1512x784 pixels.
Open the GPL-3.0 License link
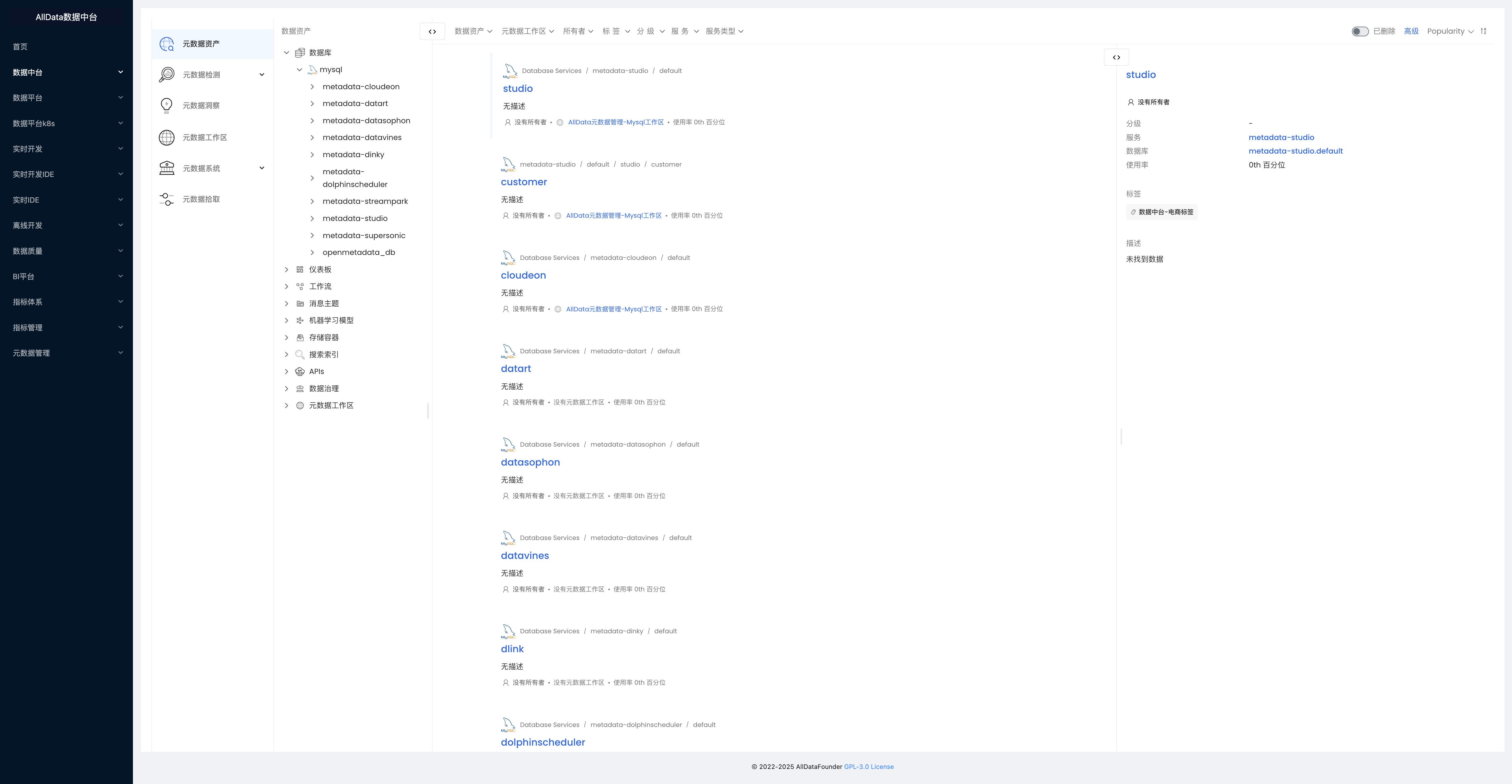(869, 767)
